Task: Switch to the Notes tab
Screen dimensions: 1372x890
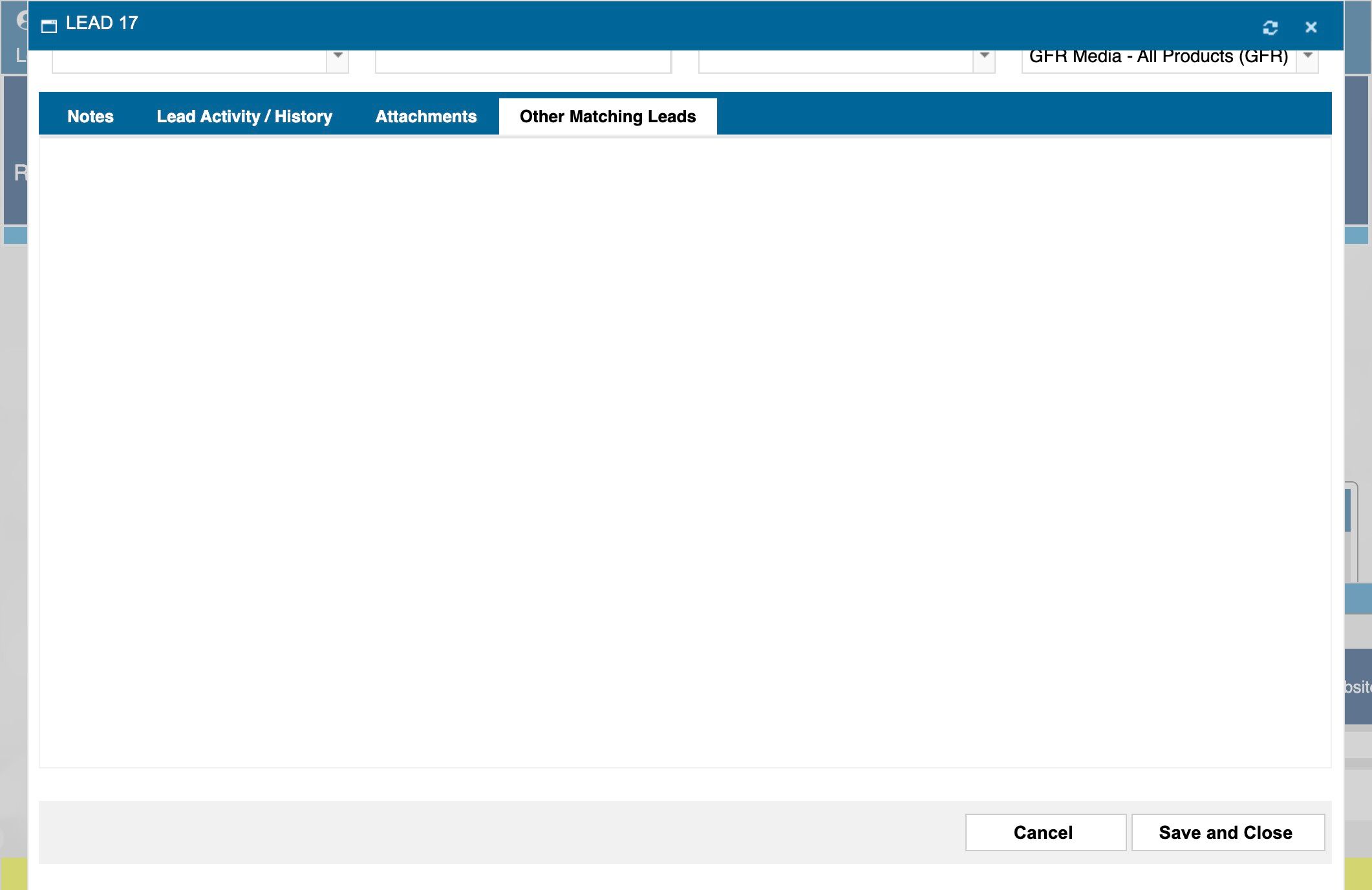Action: coord(91,116)
